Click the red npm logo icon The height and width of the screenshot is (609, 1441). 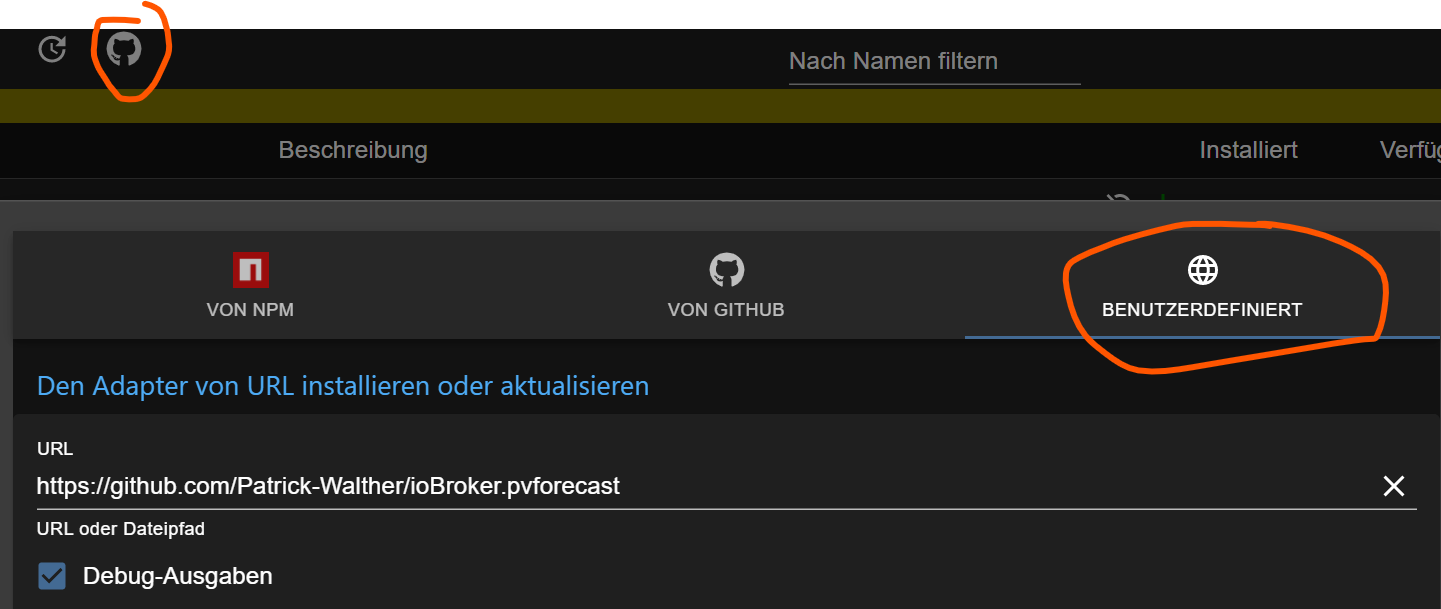click(251, 270)
